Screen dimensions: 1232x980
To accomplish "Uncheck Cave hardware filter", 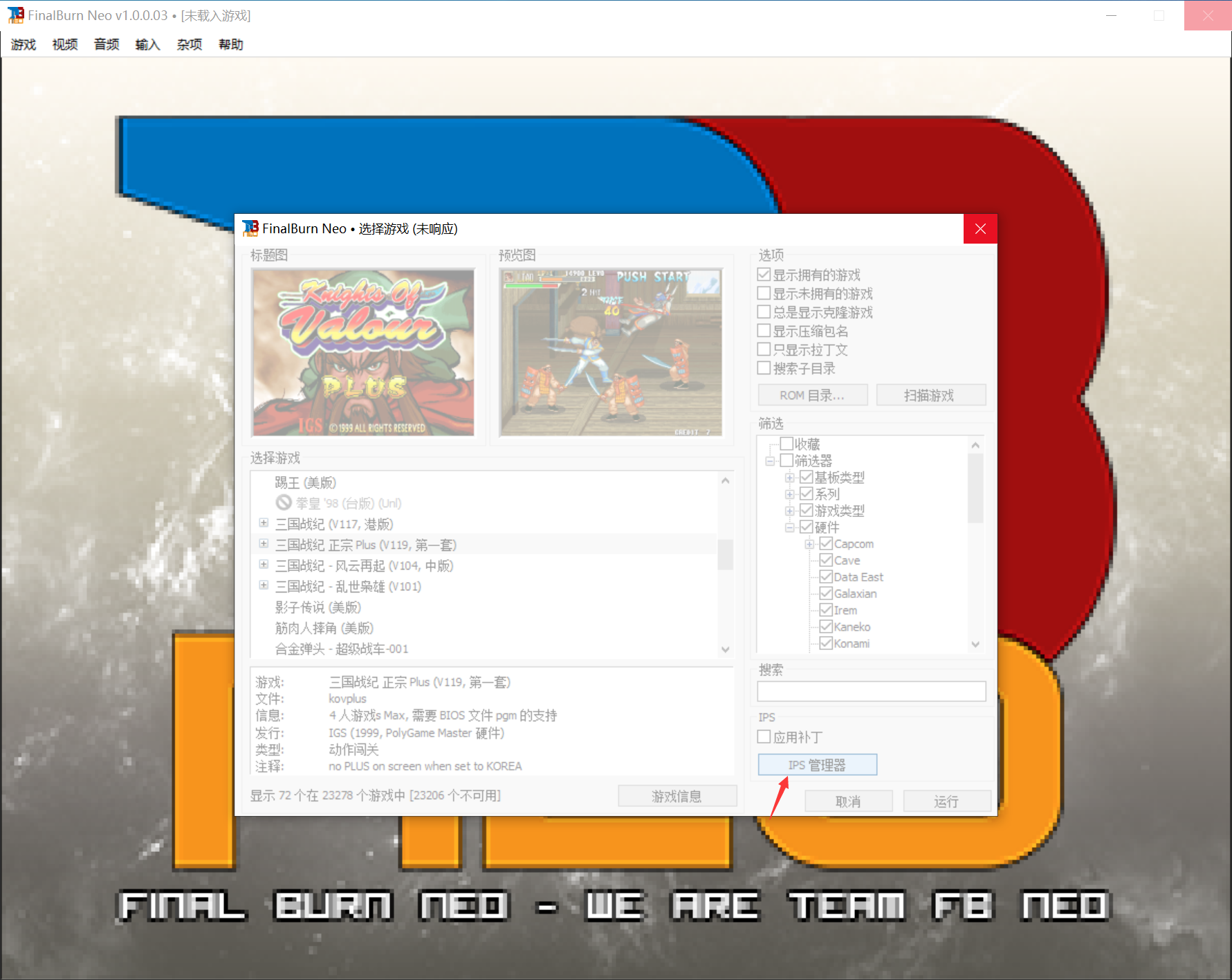I will point(825,560).
